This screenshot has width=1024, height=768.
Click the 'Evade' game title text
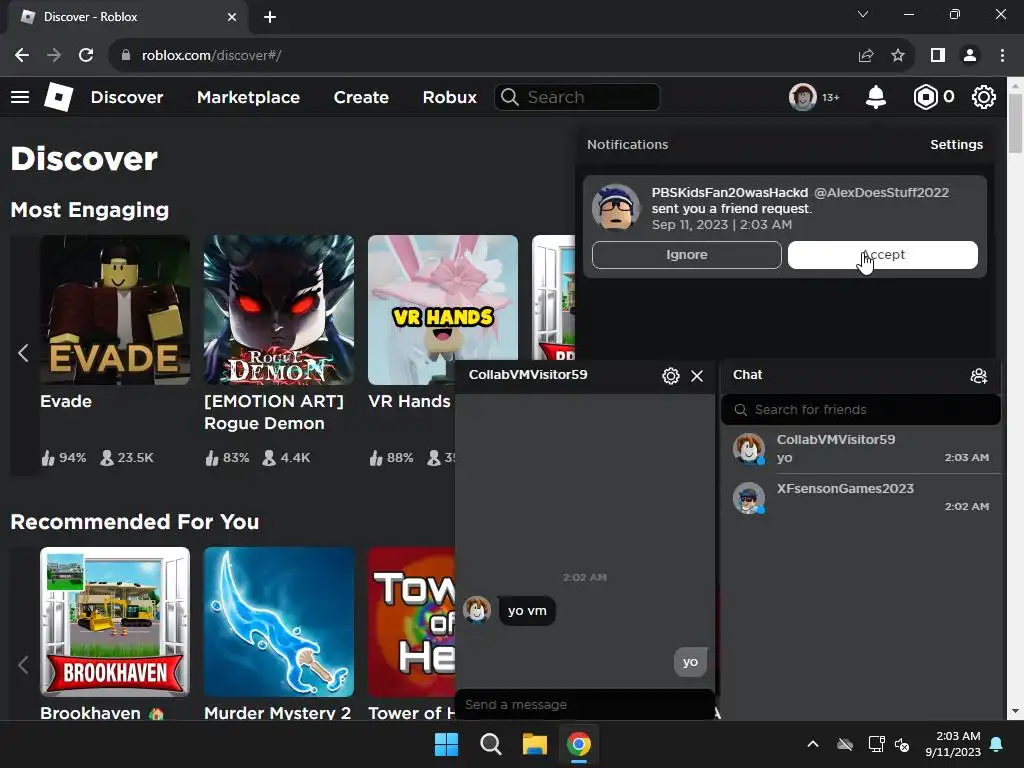click(x=66, y=401)
